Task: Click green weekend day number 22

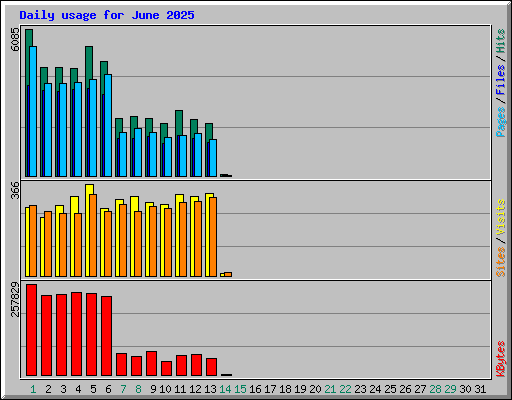Action: pyautogui.click(x=345, y=389)
